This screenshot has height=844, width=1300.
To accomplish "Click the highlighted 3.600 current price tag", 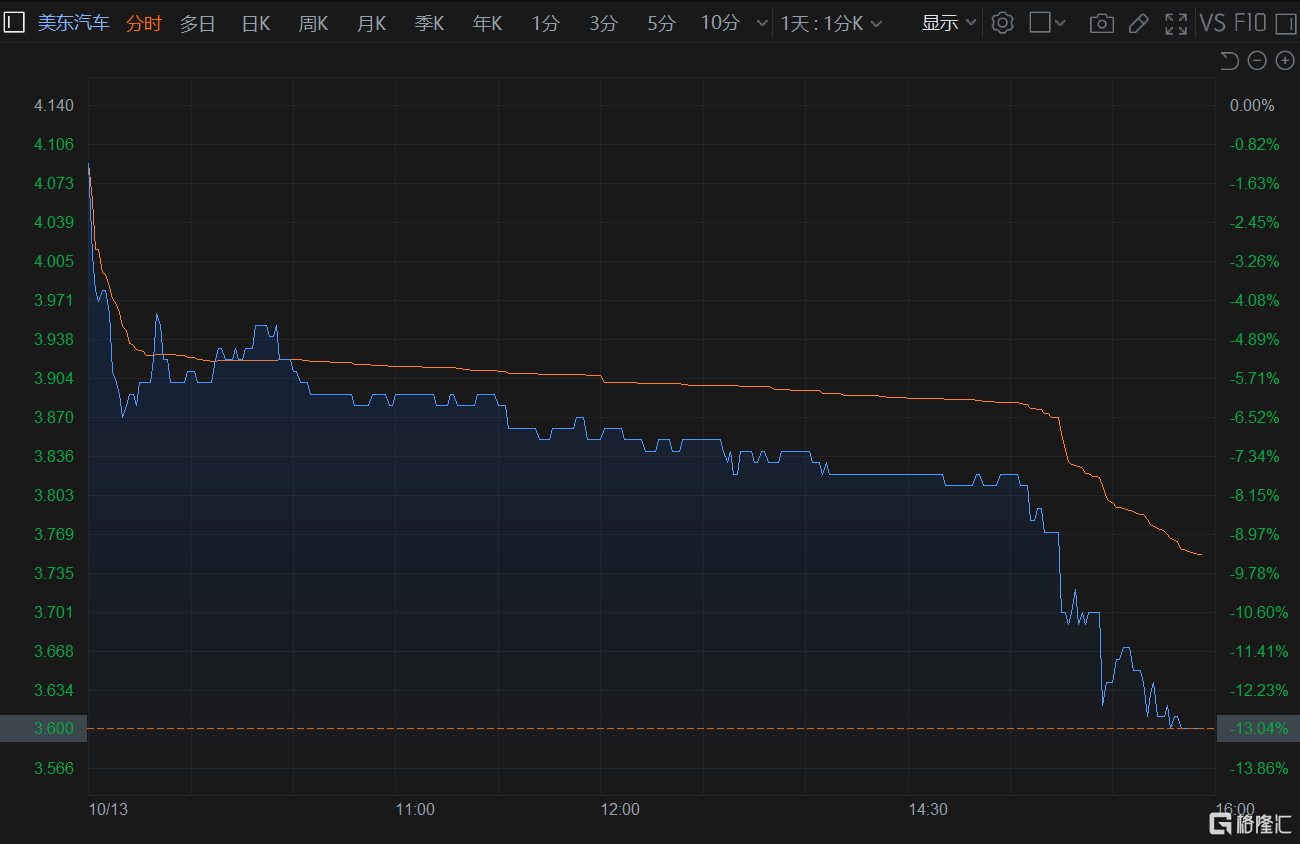I will (44, 729).
